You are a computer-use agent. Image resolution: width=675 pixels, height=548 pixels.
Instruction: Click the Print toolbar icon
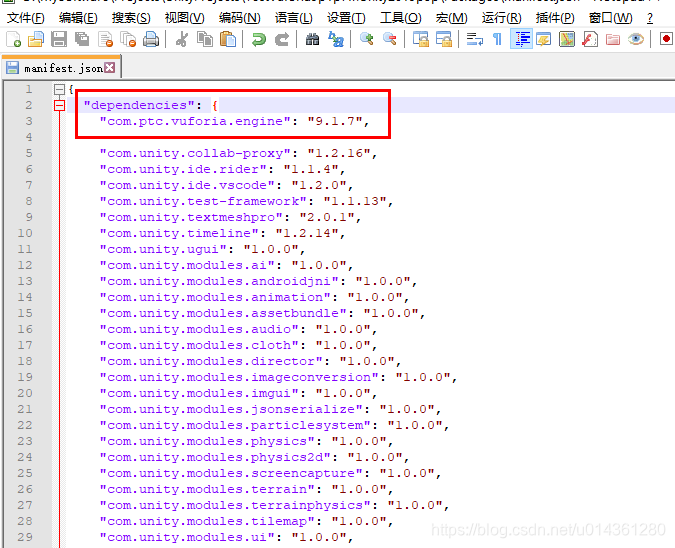[x=151, y=40]
